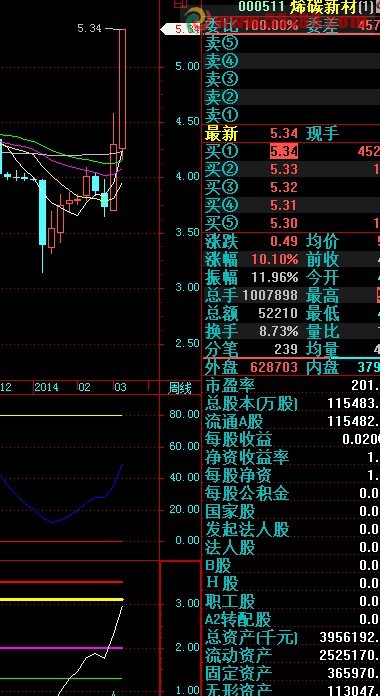Click the 固定资产 row

pyautogui.click(x=291, y=673)
